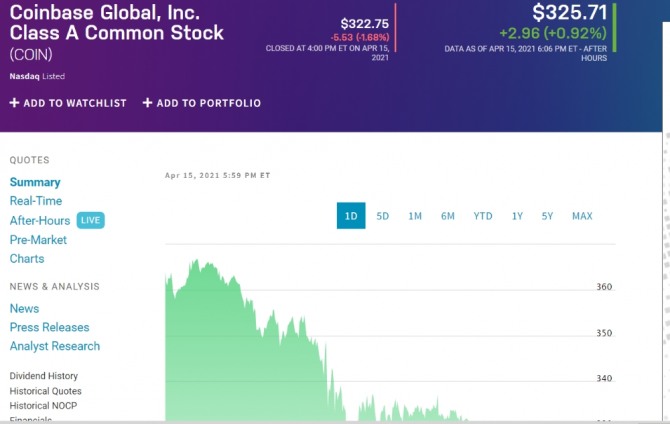The image size is (670, 424).
Task: View the 5Y chart range
Action: (547, 216)
